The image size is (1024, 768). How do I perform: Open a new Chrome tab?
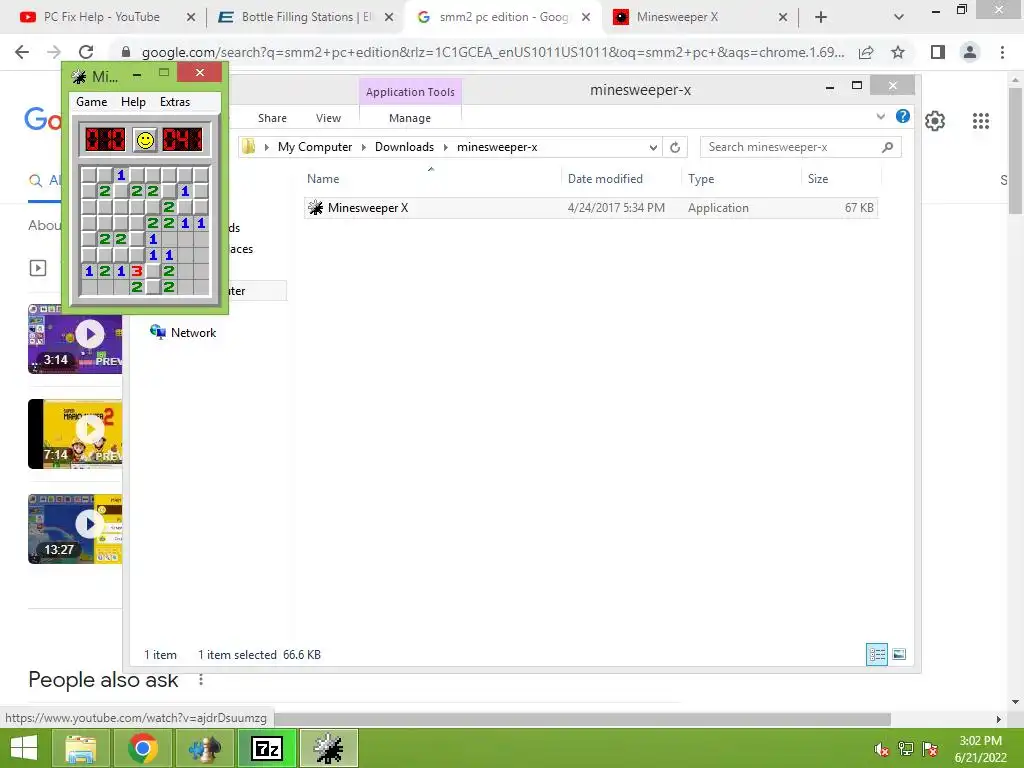821,17
